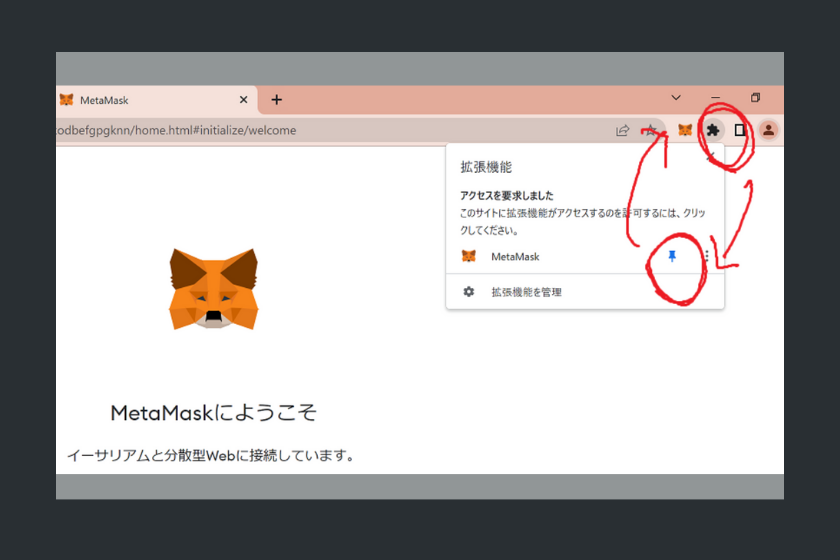Click the MetaMaskにようこそ heading

pyautogui.click(x=213, y=413)
